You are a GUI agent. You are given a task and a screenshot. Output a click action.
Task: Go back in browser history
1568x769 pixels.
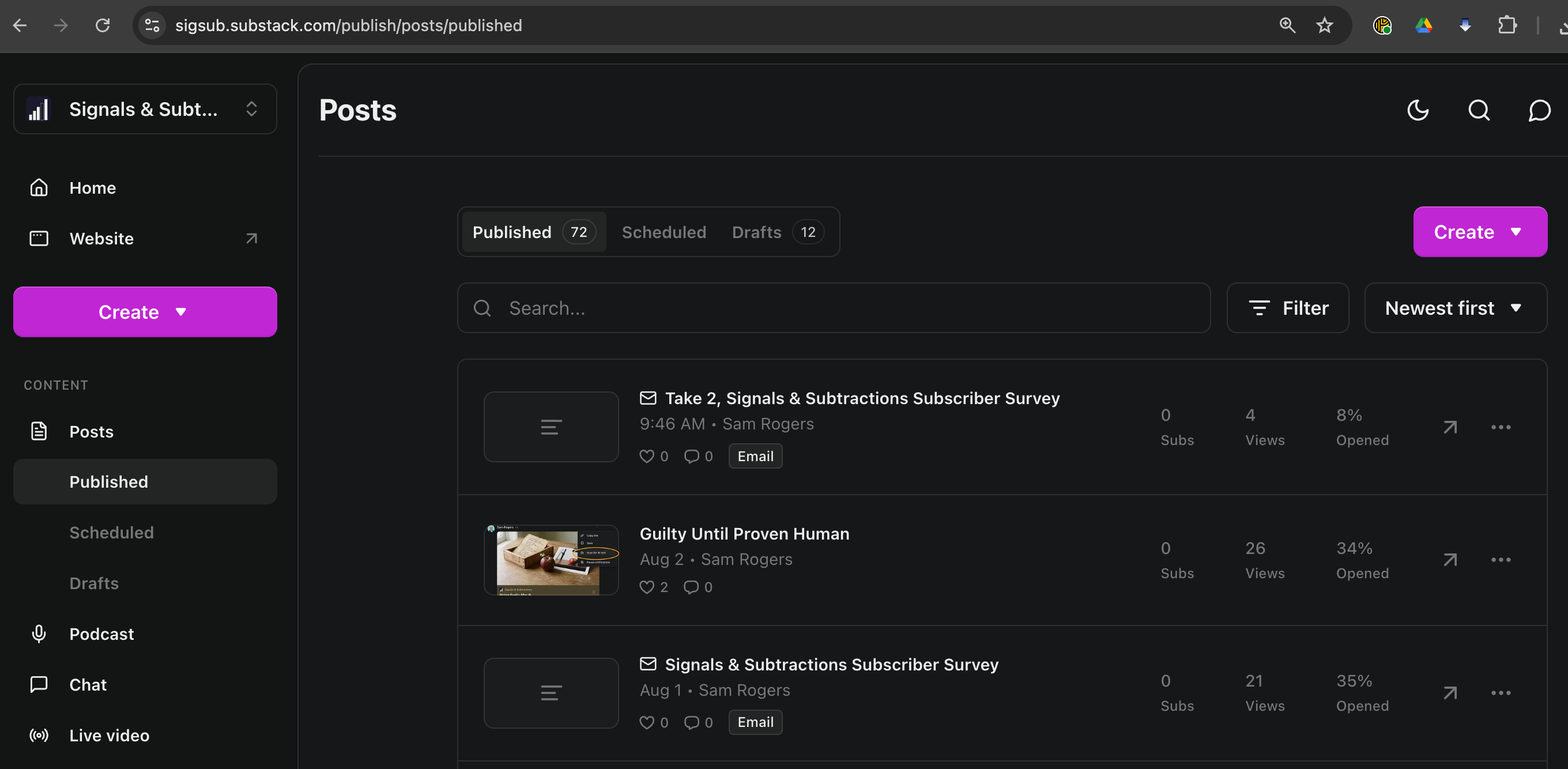(20, 25)
